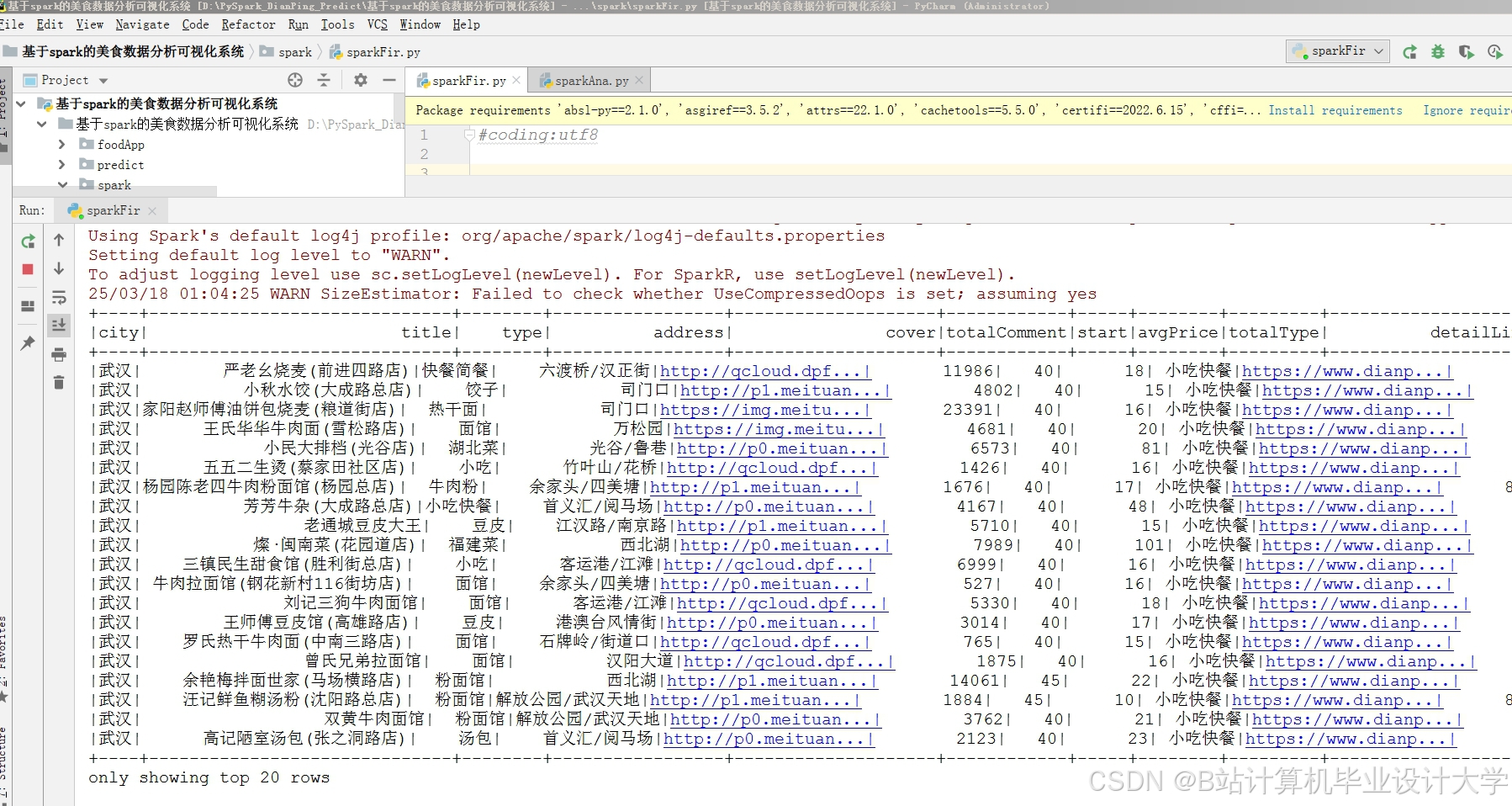Expand the foodApp folder
This screenshot has width=1512, height=806.
(x=61, y=144)
